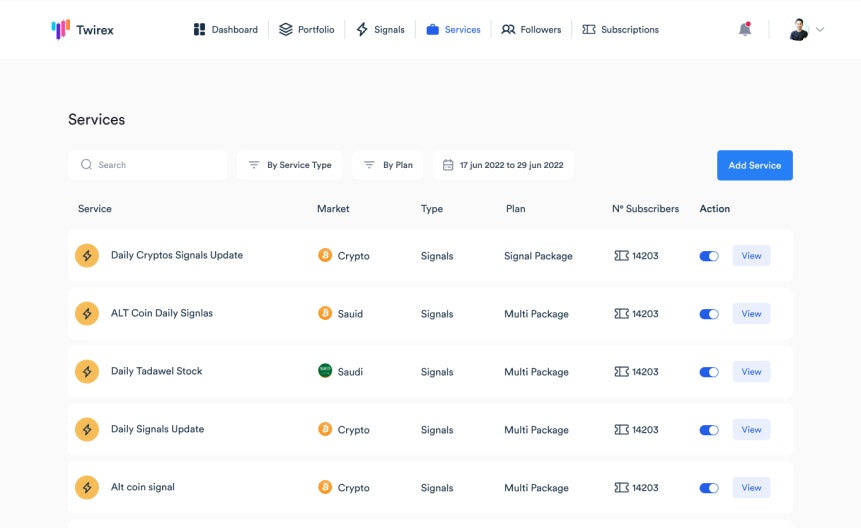This screenshot has width=861, height=528.
Task: Click lightning icon of Alt coin signal
Action: click(87, 487)
